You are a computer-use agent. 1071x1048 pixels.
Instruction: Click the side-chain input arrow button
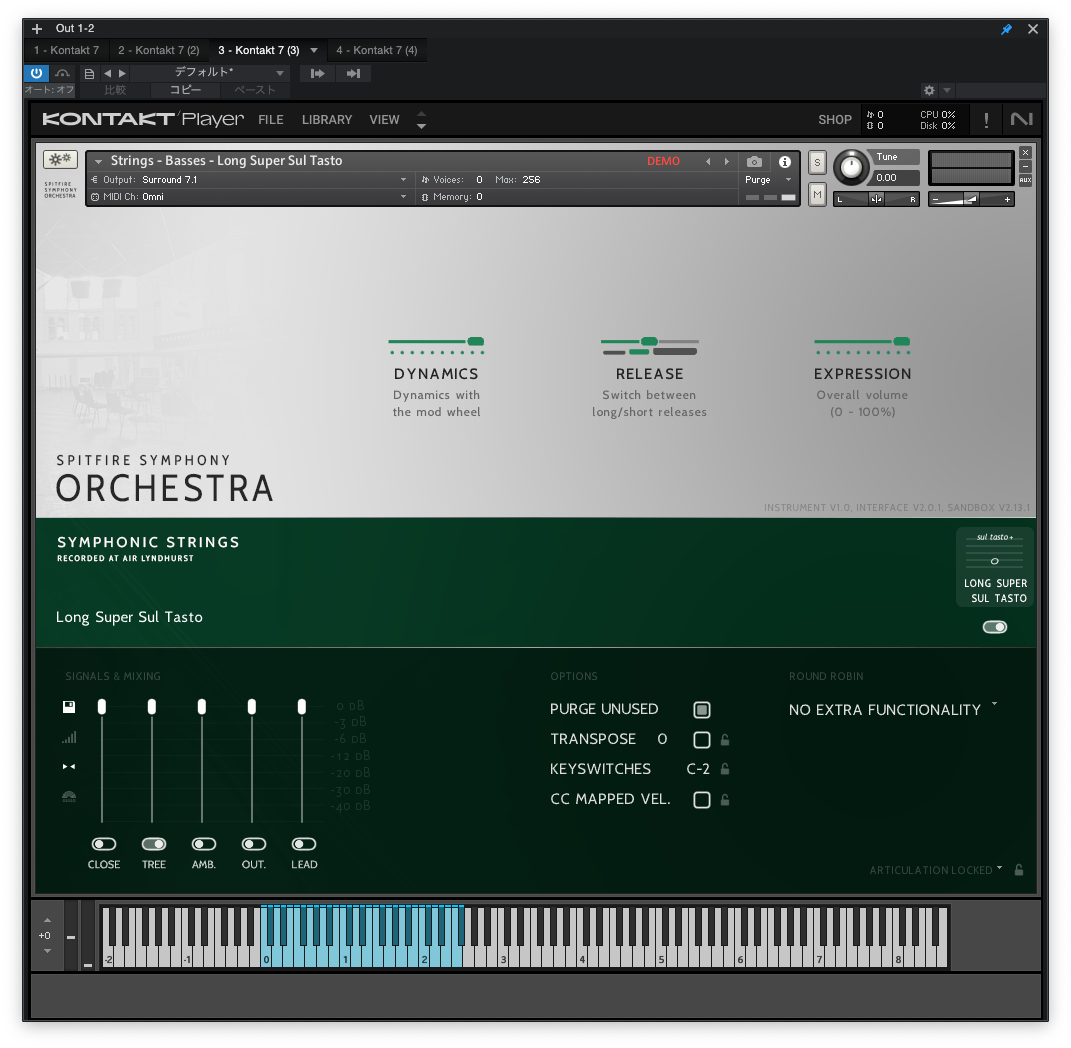(x=318, y=73)
